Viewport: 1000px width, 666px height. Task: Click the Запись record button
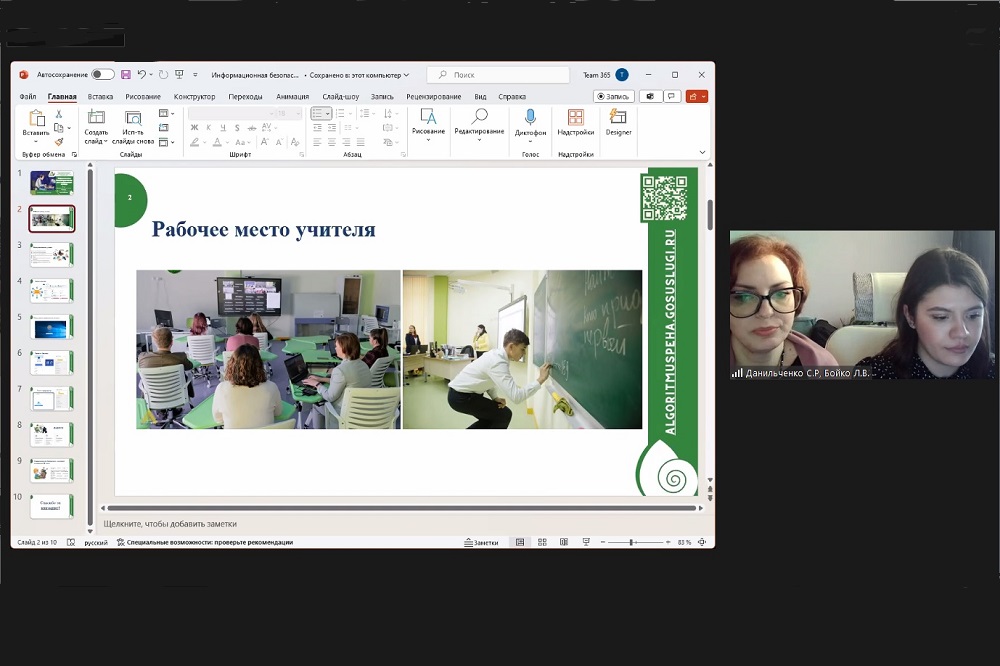tap(614, 97)
